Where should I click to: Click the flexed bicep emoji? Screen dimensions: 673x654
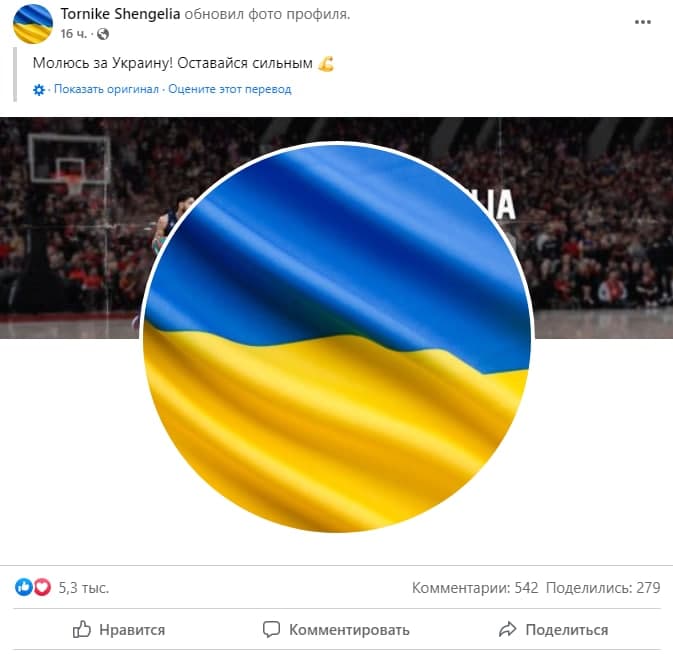click(x=326, y=64)
